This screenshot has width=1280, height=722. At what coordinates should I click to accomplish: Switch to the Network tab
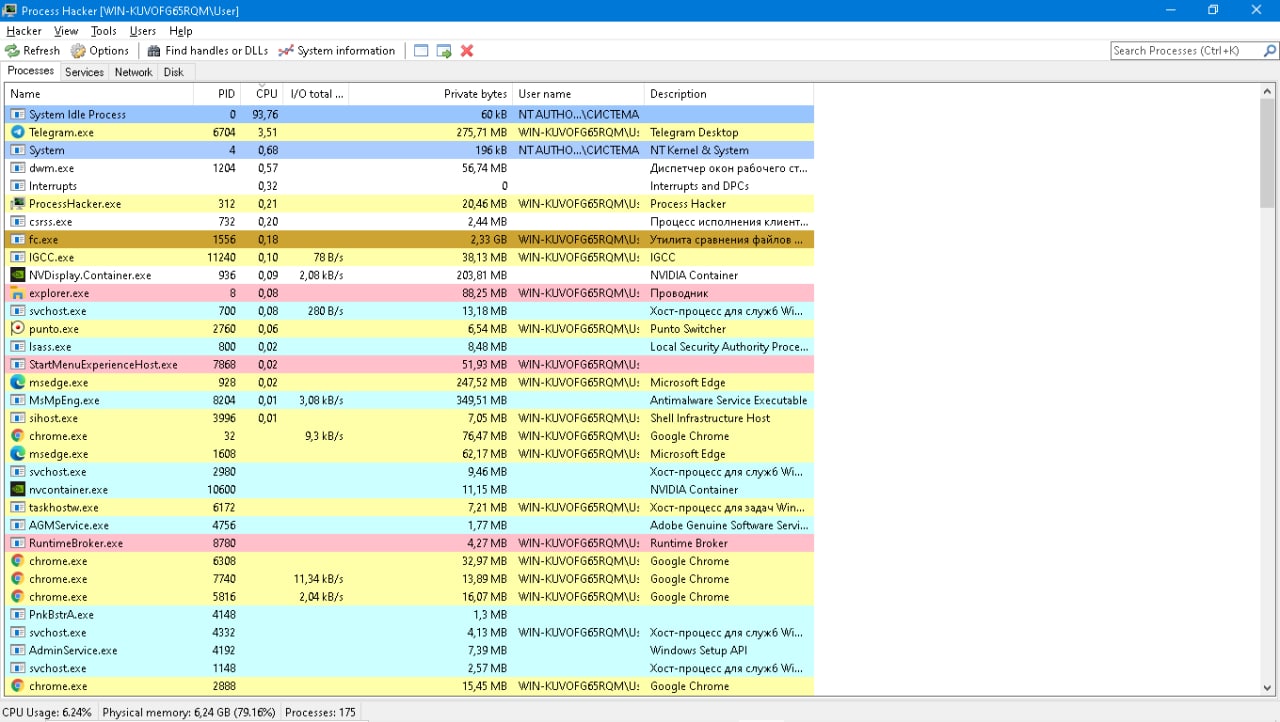pyautogui.click(x=133, y=72)
